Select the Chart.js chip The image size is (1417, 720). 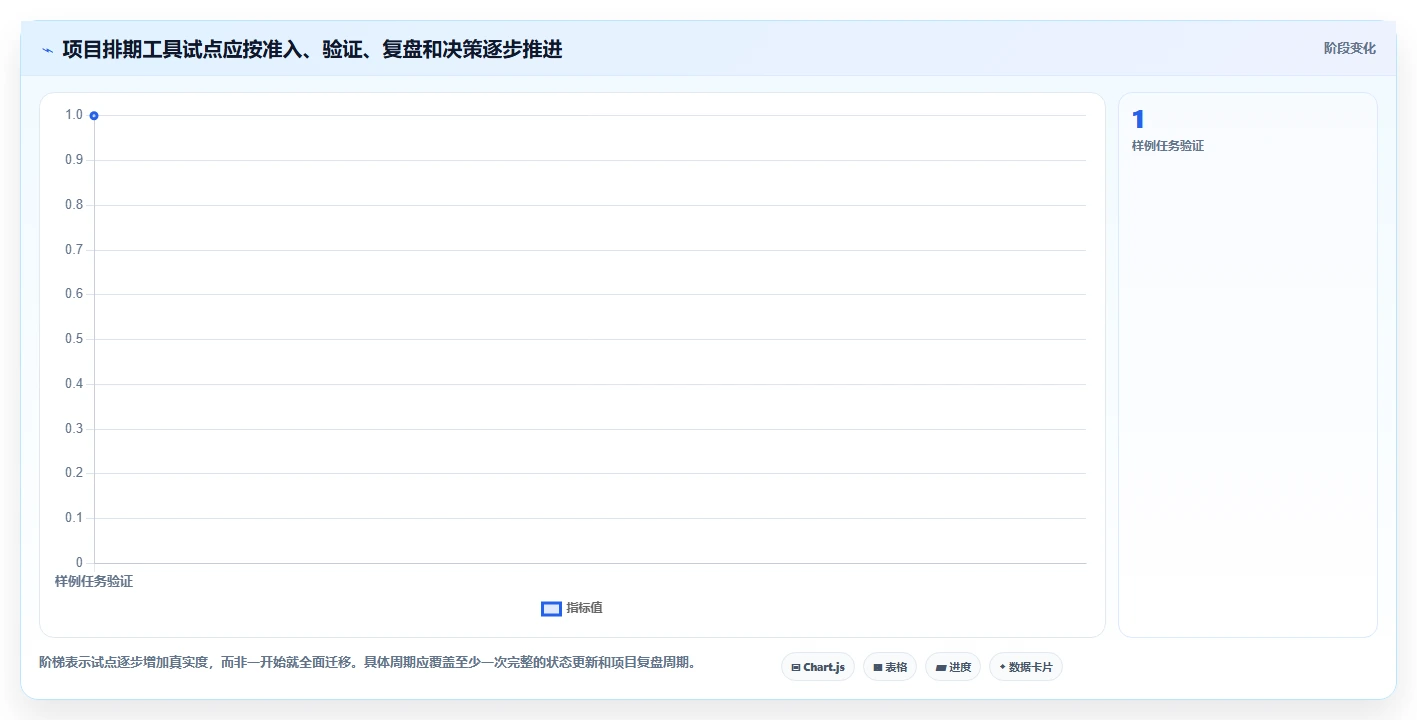(x=817, y=667)
